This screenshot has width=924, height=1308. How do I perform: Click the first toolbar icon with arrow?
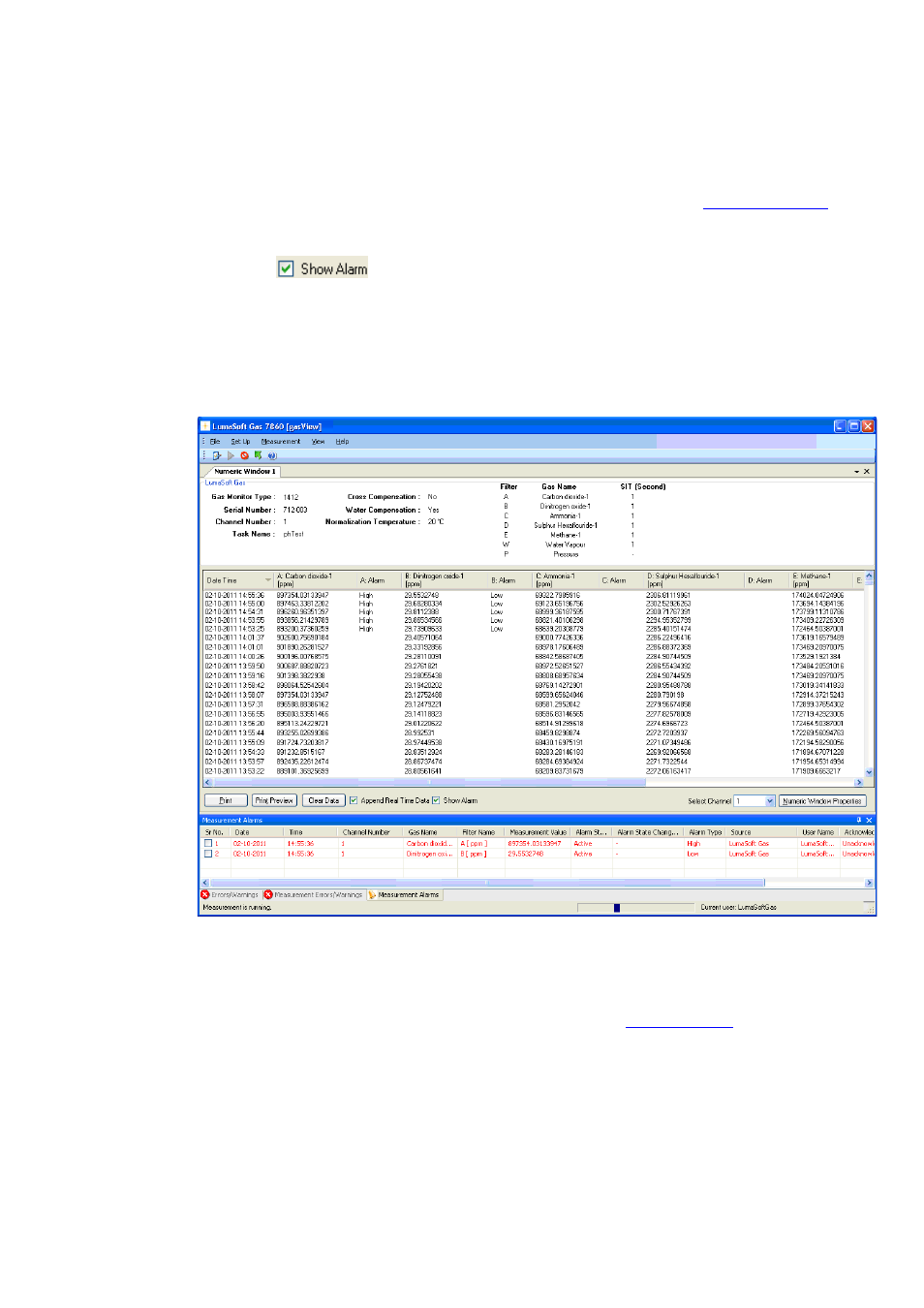(217, 455)
